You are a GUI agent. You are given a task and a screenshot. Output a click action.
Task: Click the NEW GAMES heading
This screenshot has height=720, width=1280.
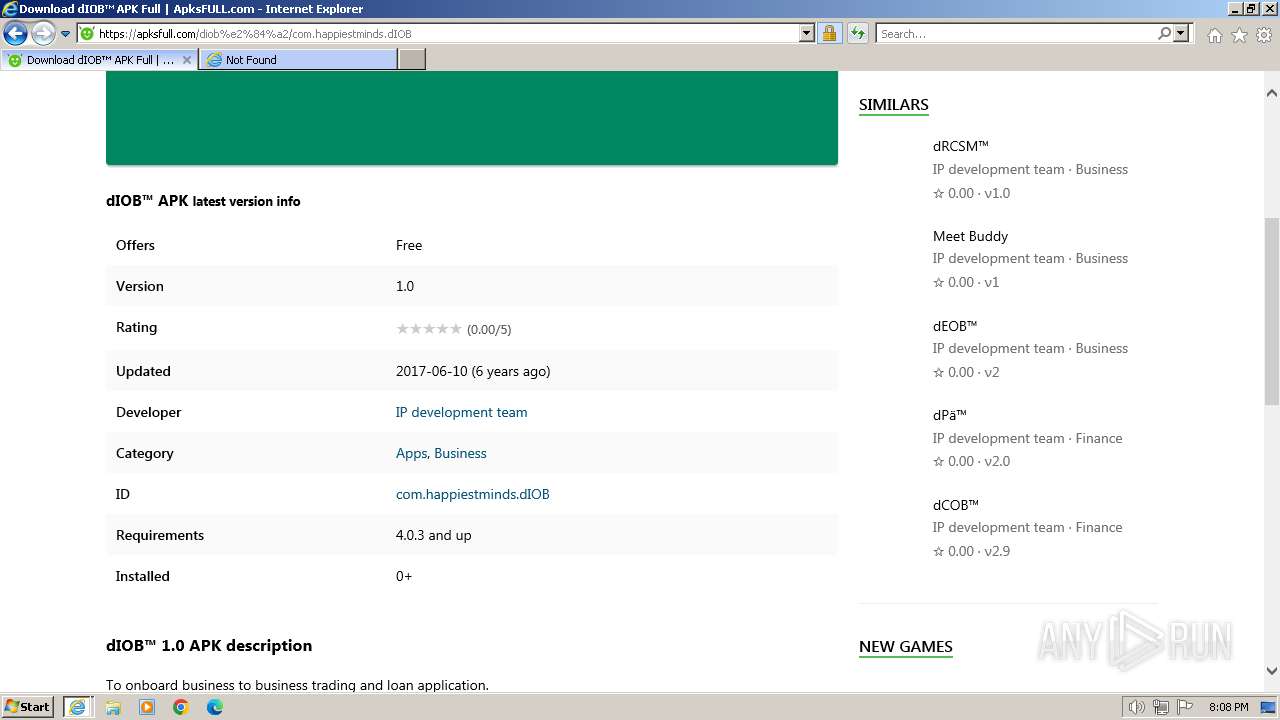click(906, 647)
